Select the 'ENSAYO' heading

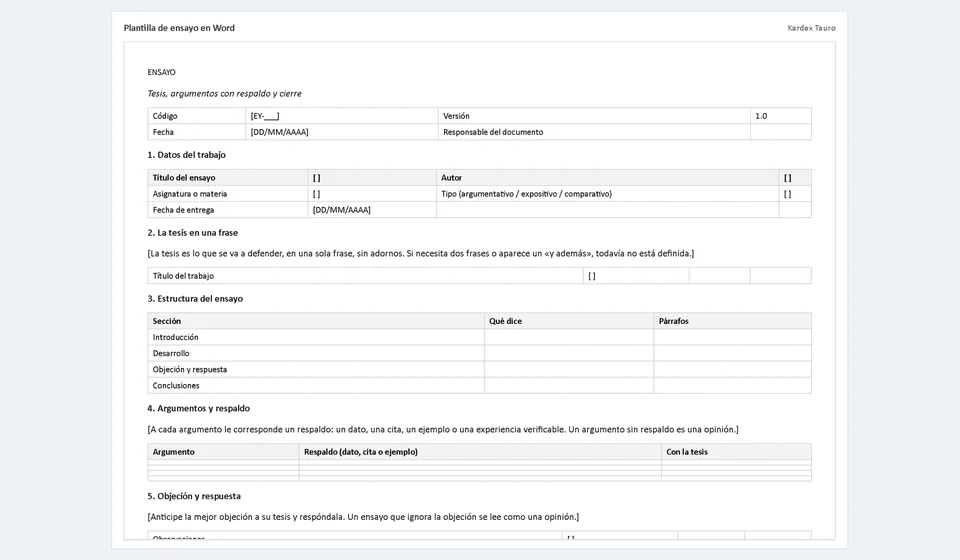click(162, 72)
